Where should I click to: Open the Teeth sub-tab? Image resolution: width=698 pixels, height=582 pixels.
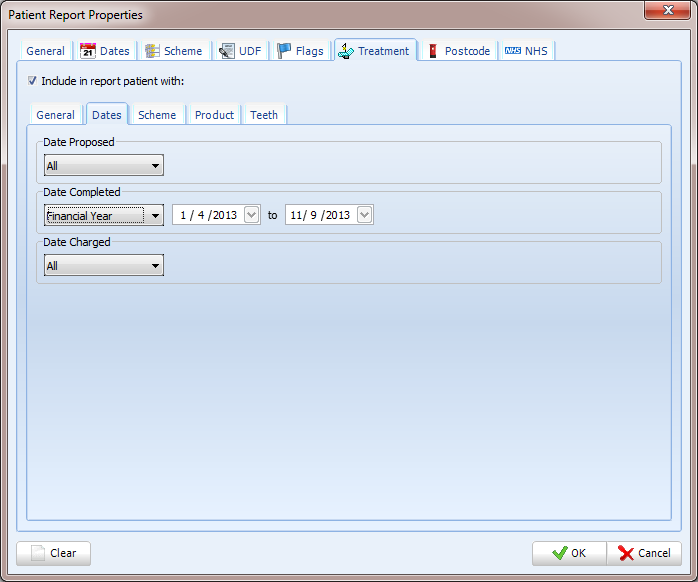pyautogui.click(x=264, y=115)
